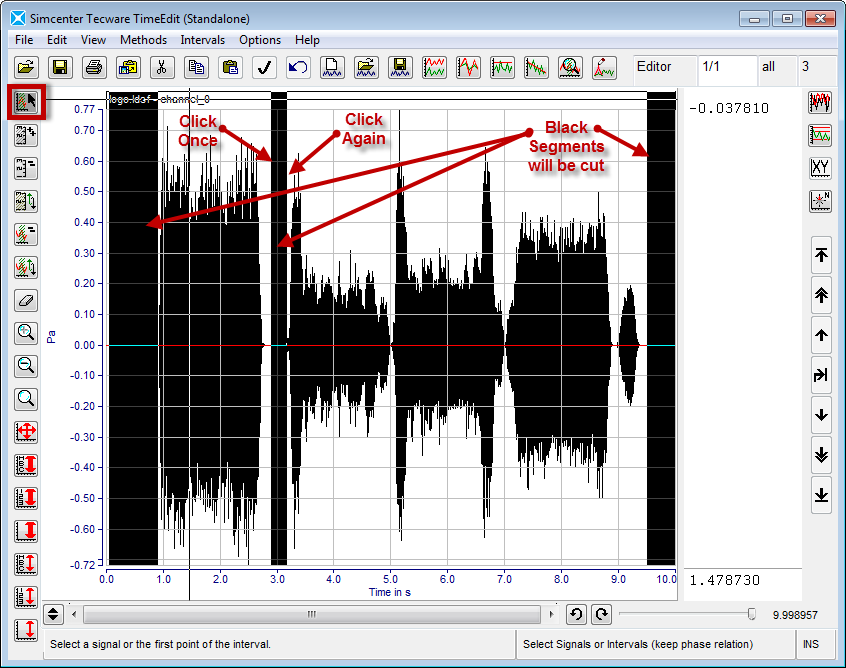Choose the add interval tool with plus
The image size is (846, 668).
click(x=26, y=135)
